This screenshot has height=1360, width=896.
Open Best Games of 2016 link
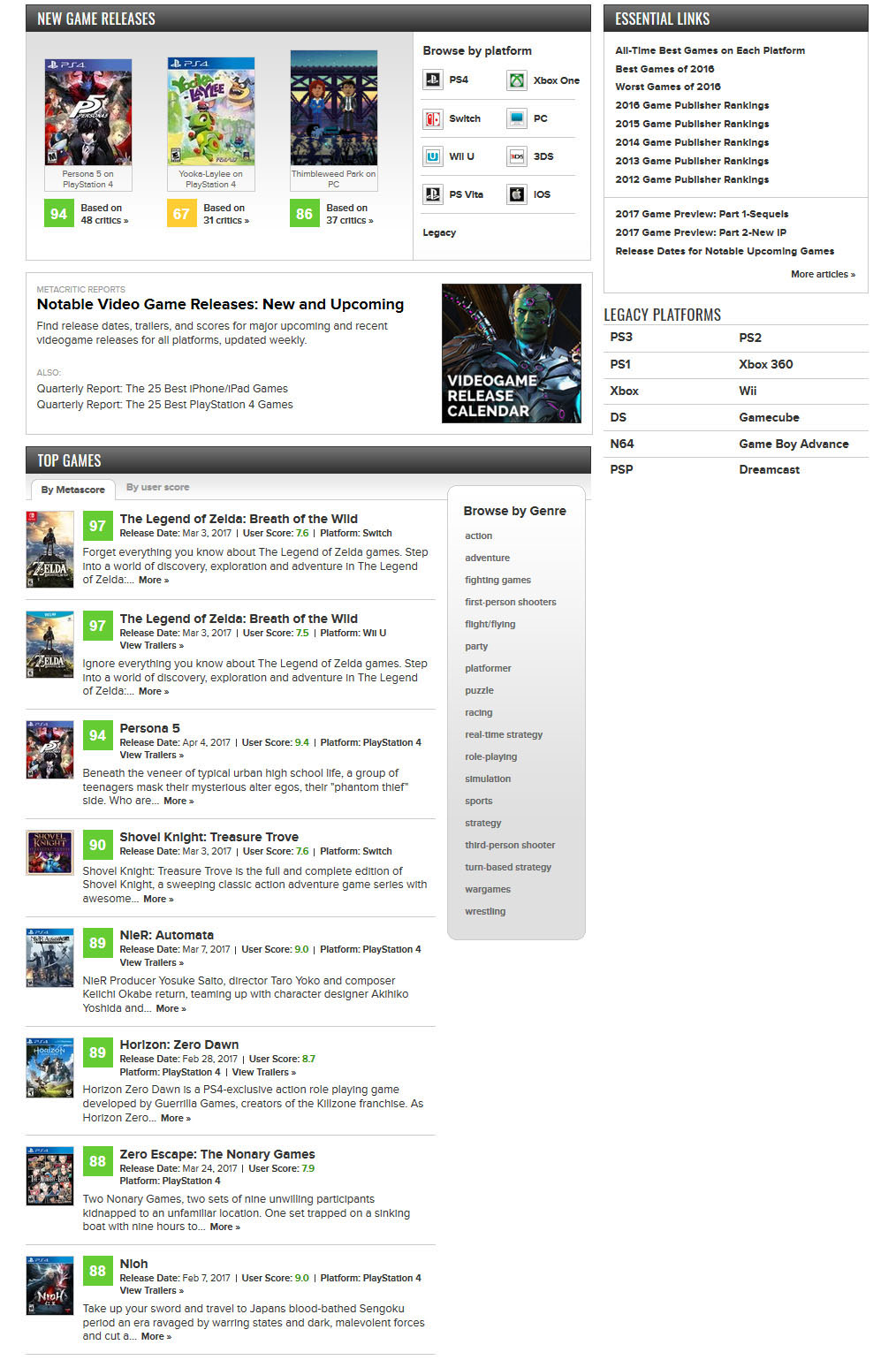point(664,69)
